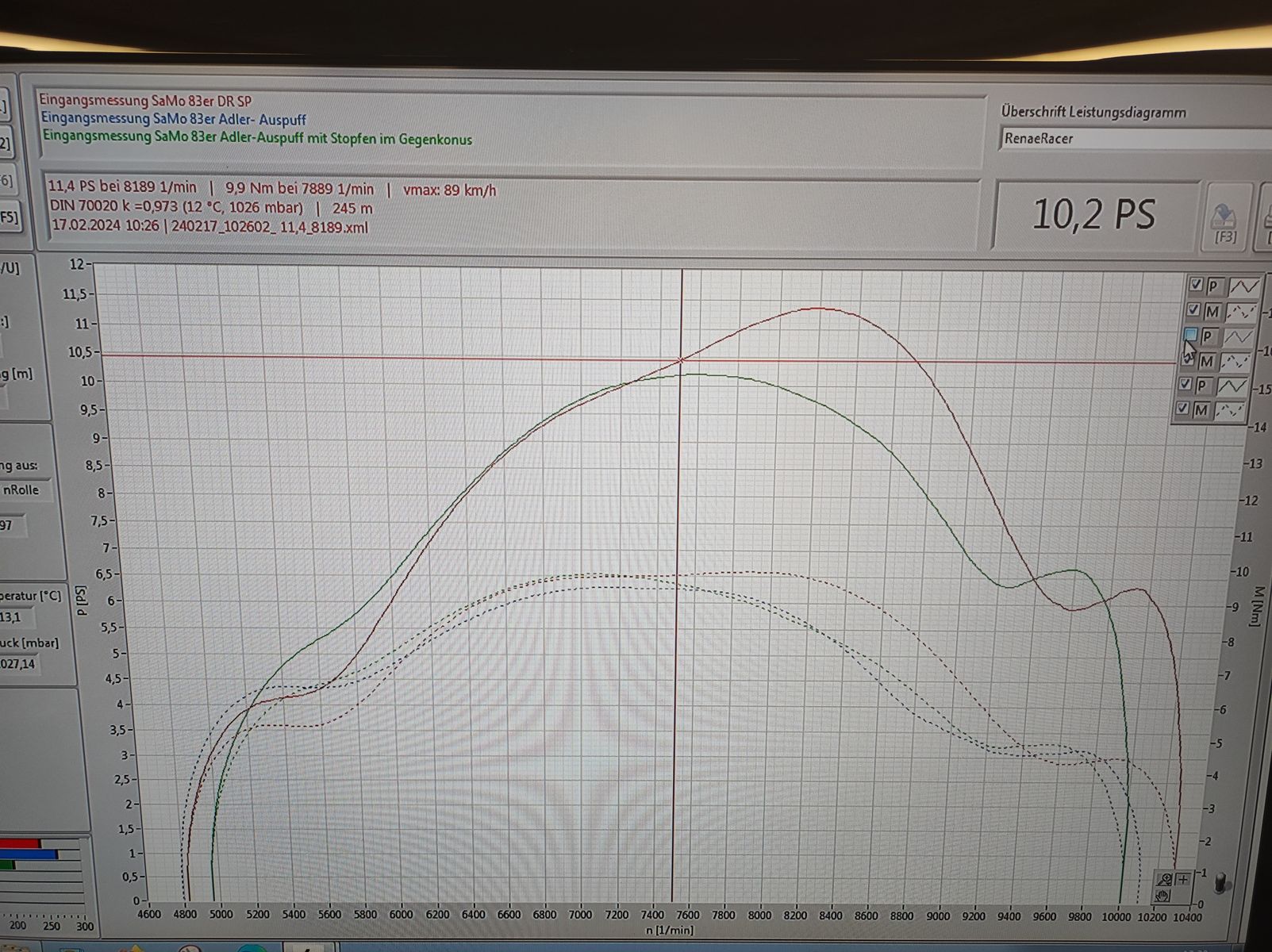Select the crosshair cursor tool
The width and height of the screenshot is (1272, 952).
[1182, 879]
